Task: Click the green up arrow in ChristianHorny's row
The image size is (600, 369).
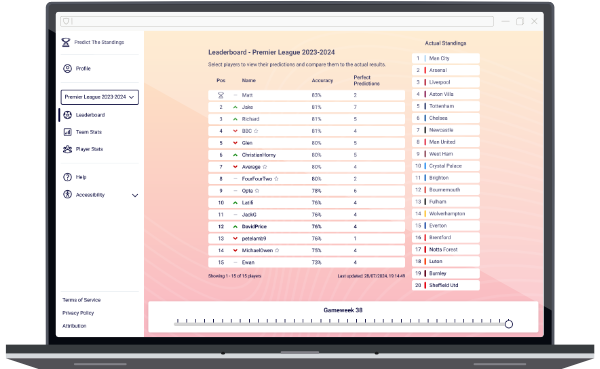Action: coord(235,155)
